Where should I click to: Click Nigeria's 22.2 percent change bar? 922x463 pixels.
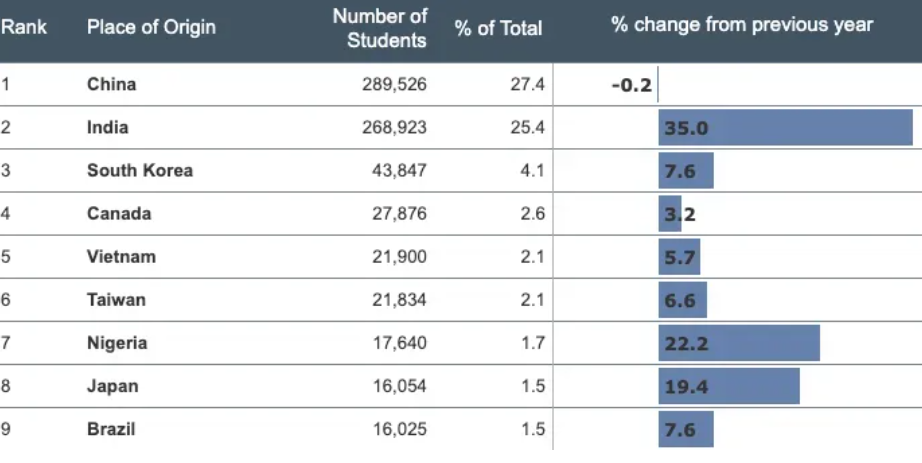point(739,343)
